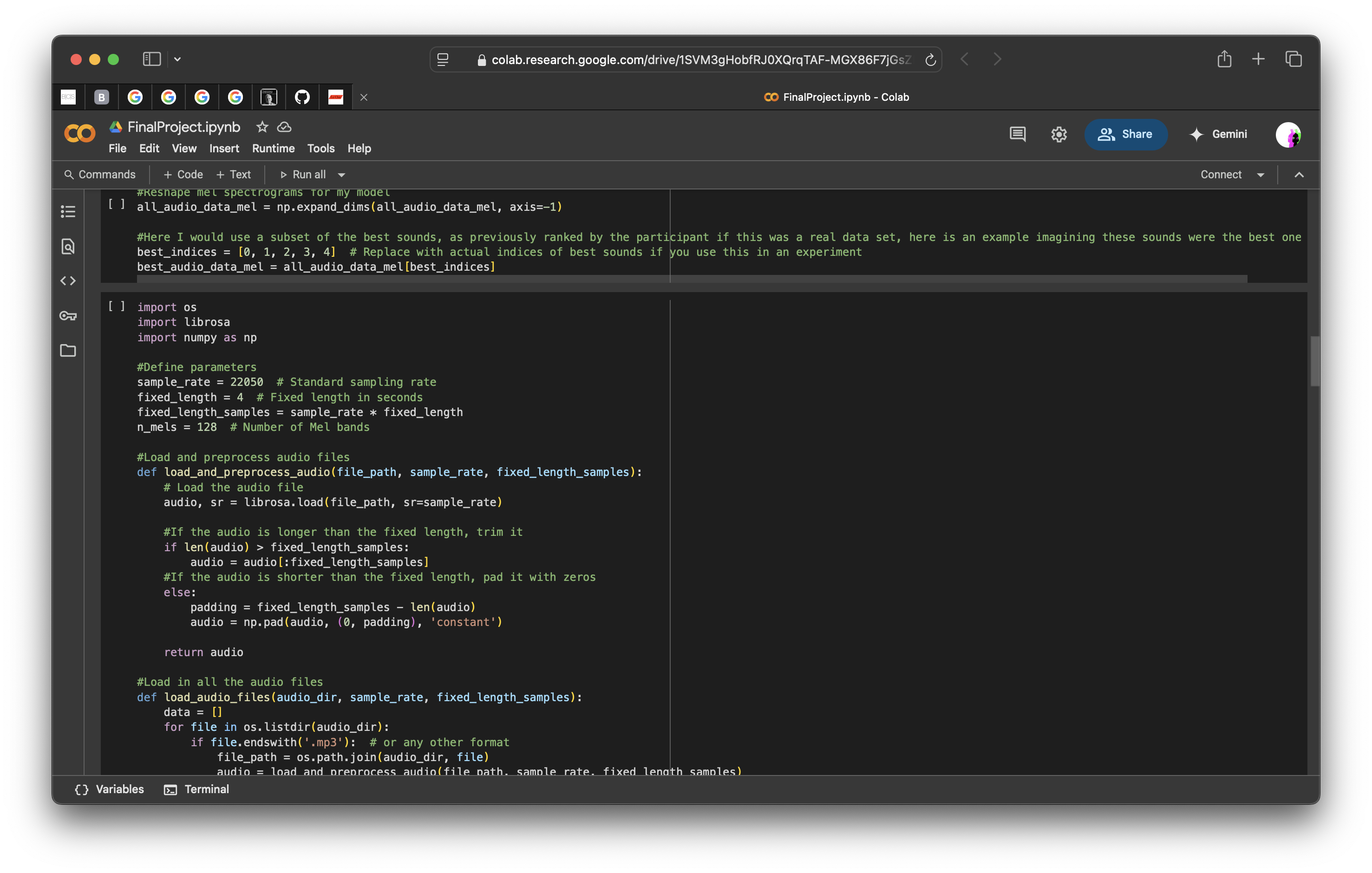Click the 'data = []' line

[x=193, y=712]
